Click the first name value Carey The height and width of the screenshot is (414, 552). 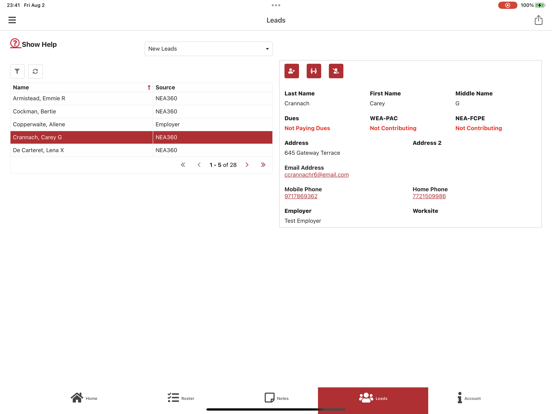click(x=377, y=104)
